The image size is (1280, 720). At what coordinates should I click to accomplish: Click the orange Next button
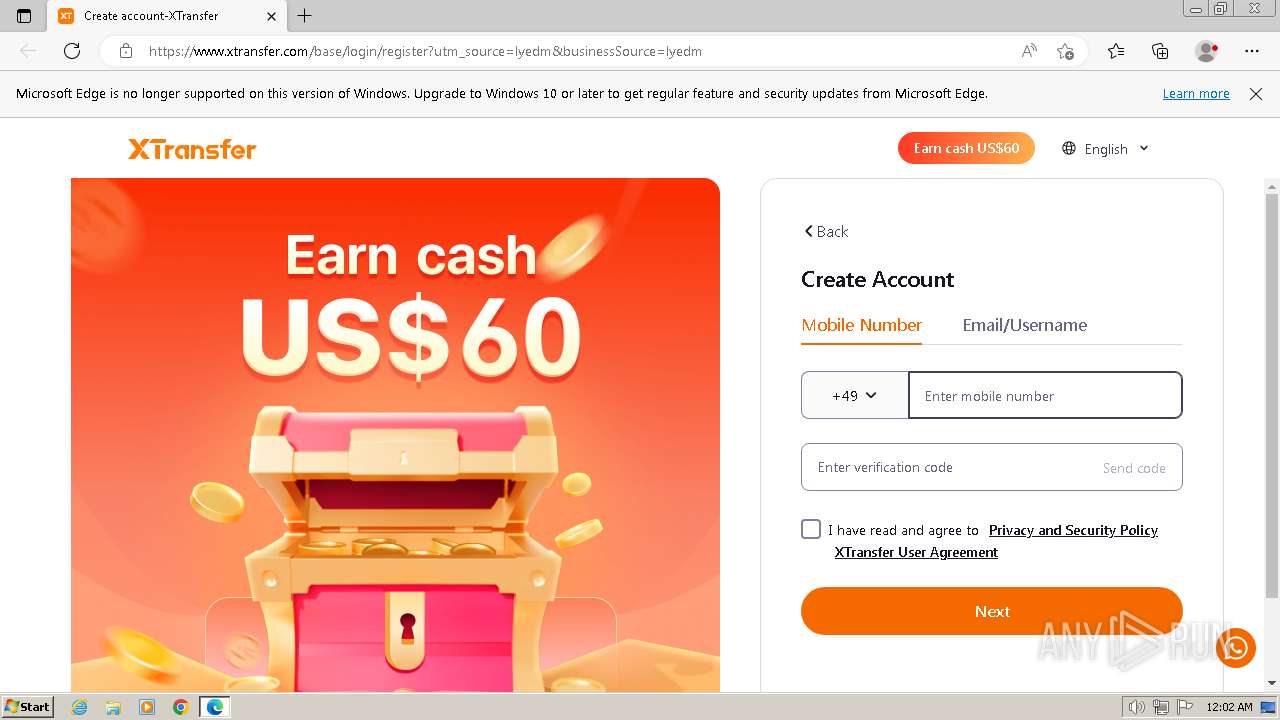pyautogui.click(x=992, y=611)
